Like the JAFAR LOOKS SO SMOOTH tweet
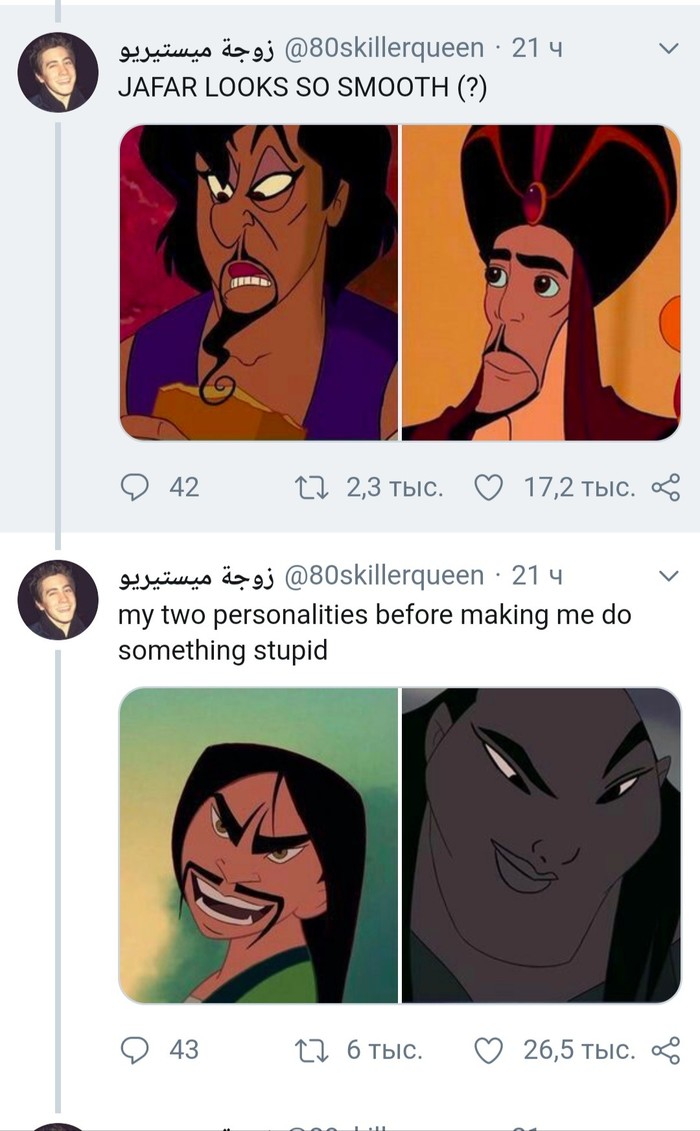This screenshot has height=1131, width=700. click(487, 487)
